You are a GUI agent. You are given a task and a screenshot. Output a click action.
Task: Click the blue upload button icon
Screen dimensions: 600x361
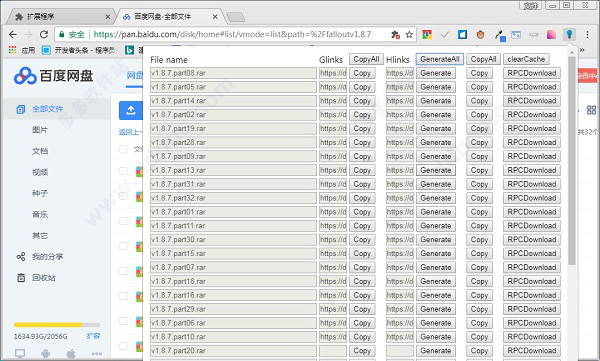[131, 110]
